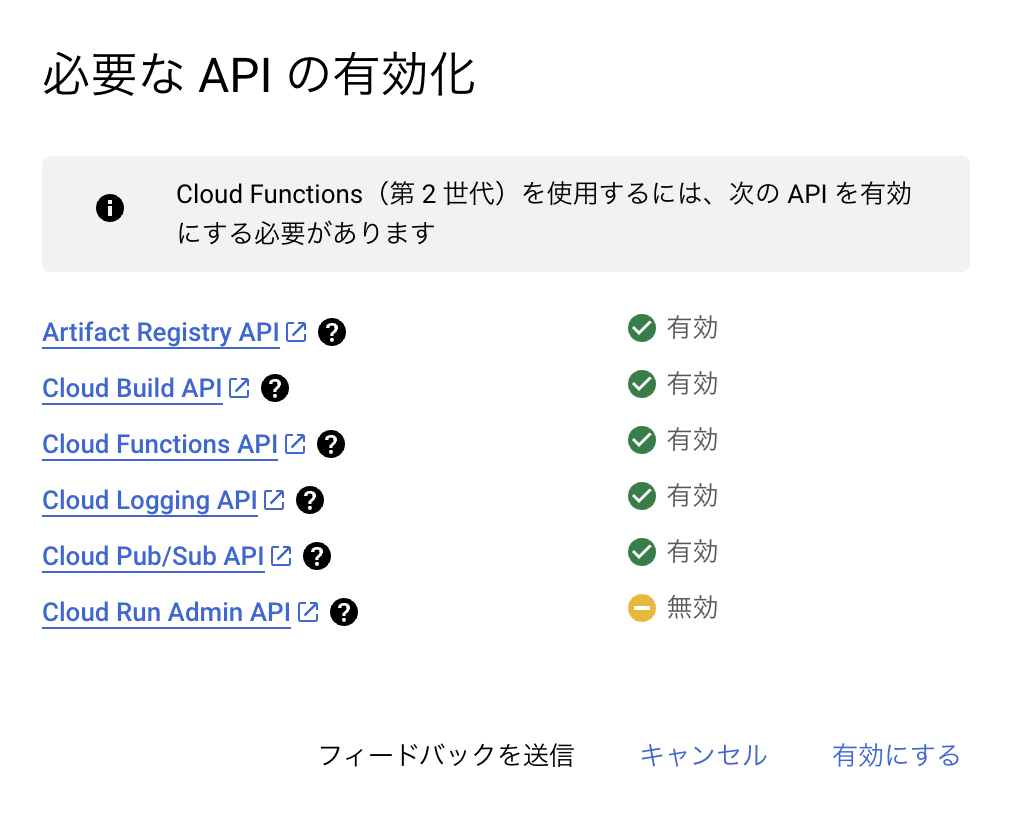Click 有効にする to enable APIs
The image size is (1014, 820).
pyautogui.click(x=896, y=755)
